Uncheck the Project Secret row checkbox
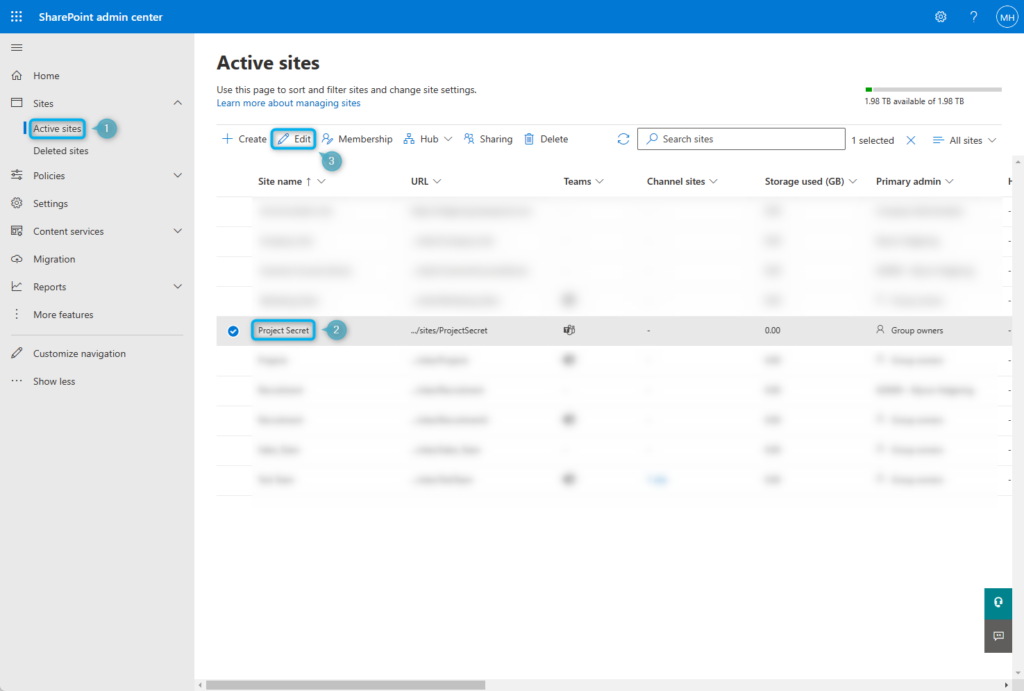1024x691 pixels. pyautogui.click(x=233, y=330)
